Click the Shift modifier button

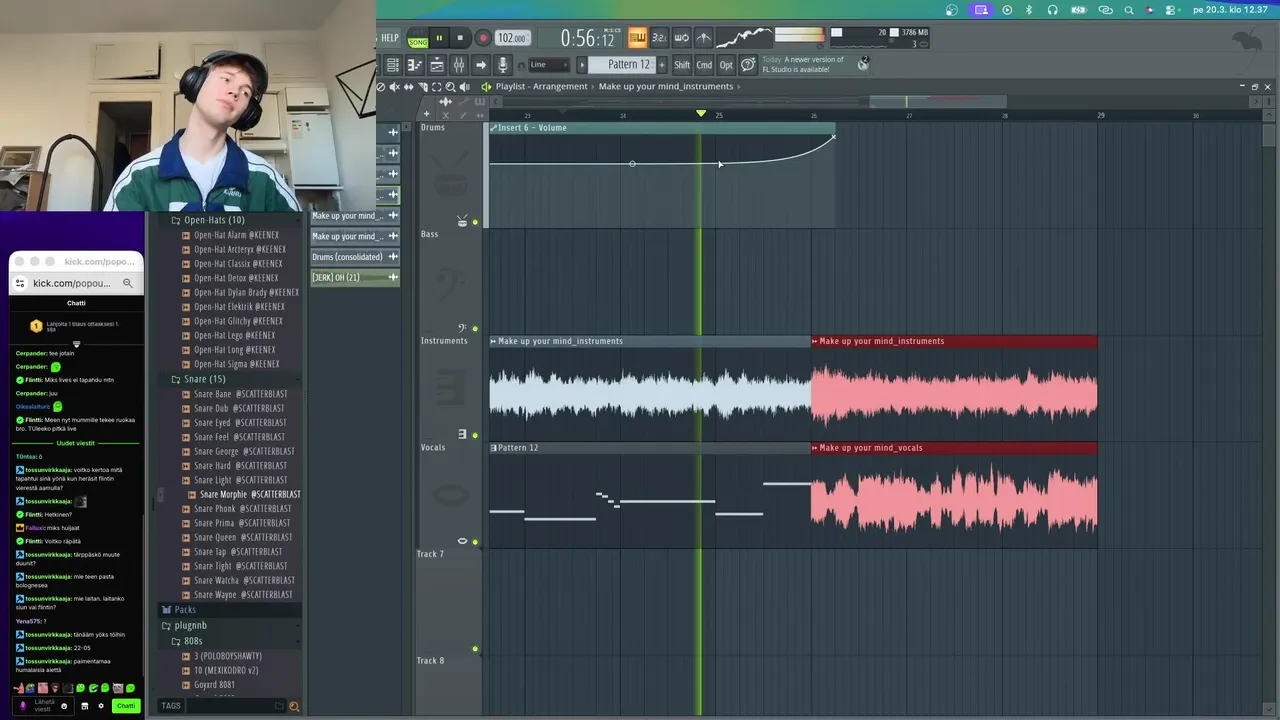click(x=682, y=65)
